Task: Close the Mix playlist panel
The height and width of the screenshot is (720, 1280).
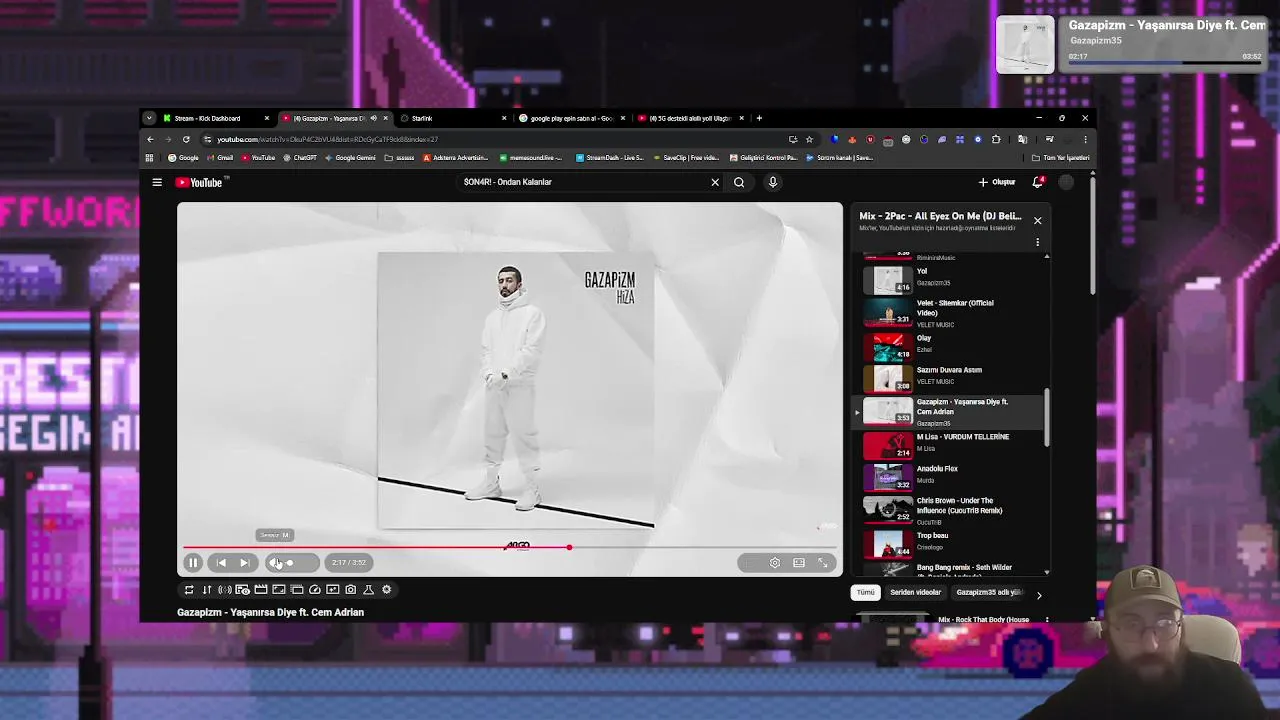Action: tap(1037, 220)
